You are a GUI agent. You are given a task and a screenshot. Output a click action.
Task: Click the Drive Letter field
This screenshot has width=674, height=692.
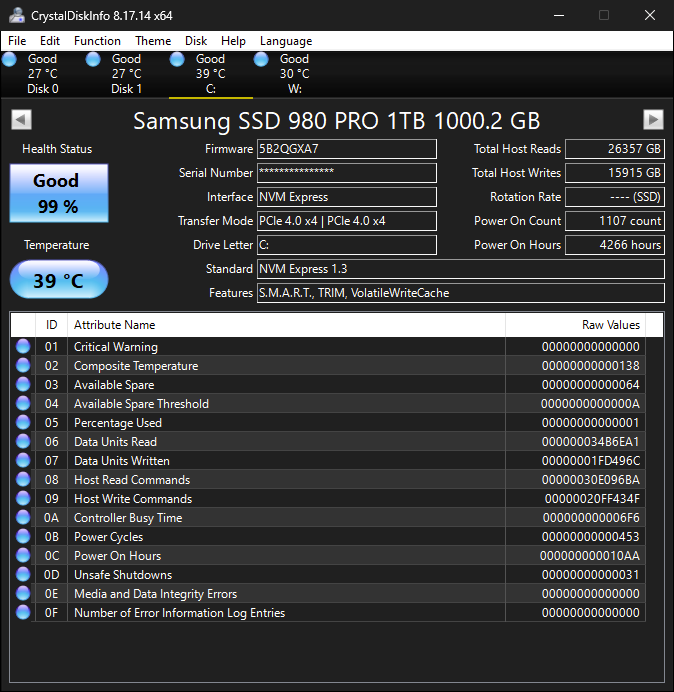click(347, 245)
